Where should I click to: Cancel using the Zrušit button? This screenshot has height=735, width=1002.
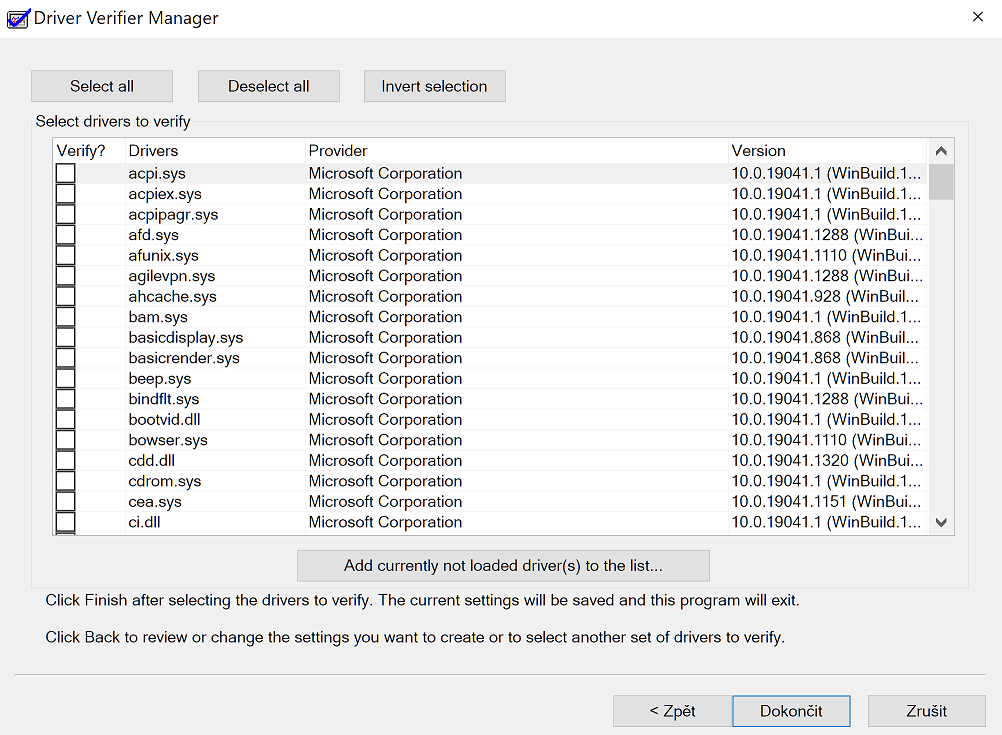tap(926, 711)
